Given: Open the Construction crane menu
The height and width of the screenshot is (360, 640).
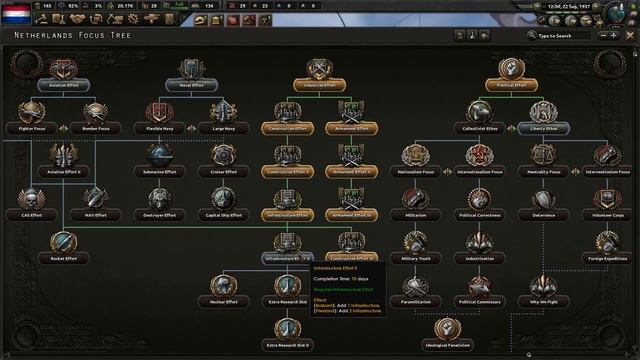Looking at the screenshot, I should point(114,19).
